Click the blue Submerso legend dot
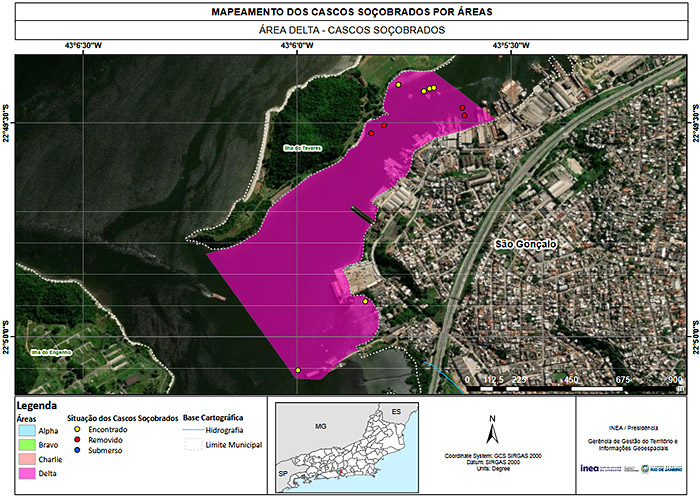 click(x=78, y=450)
